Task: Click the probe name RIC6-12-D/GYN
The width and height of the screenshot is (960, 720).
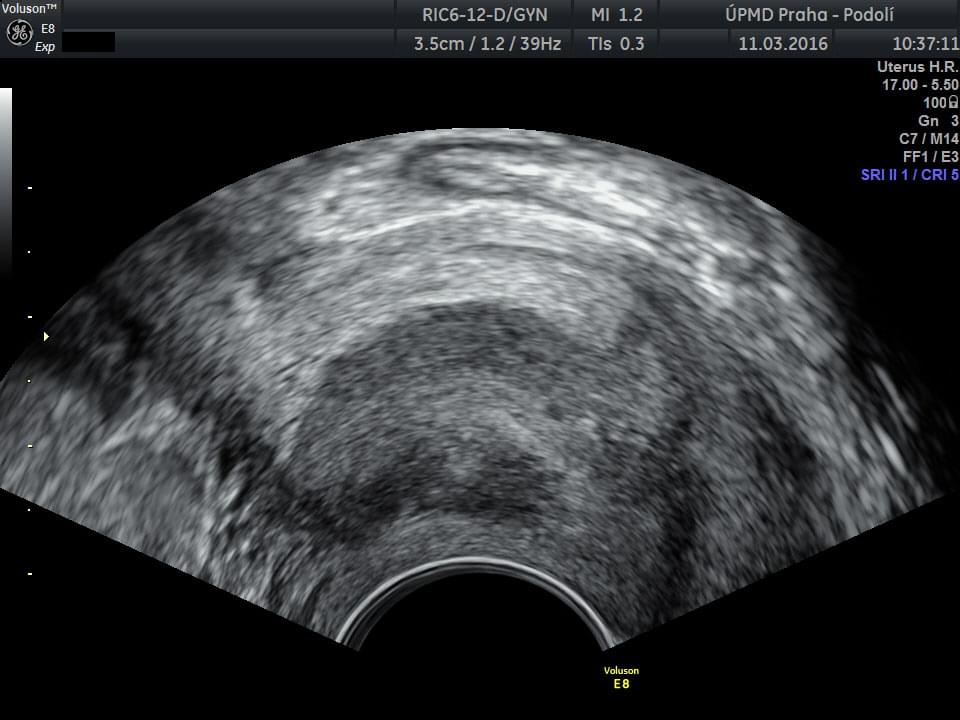Action: click(x=485, y=15)
